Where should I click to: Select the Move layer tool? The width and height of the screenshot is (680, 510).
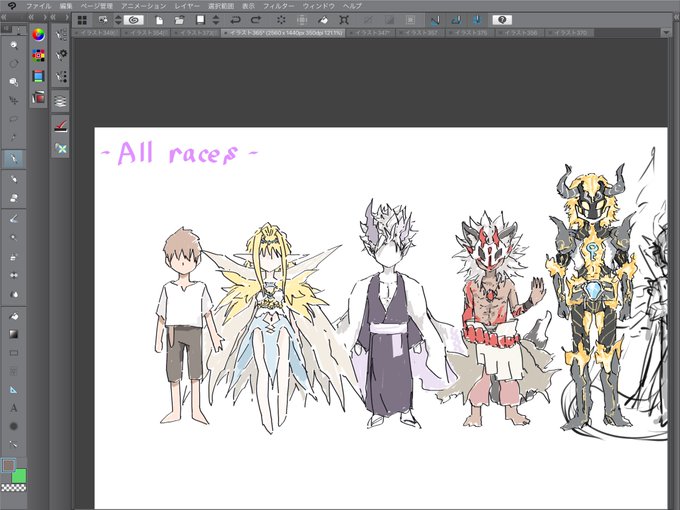point(14,101)
